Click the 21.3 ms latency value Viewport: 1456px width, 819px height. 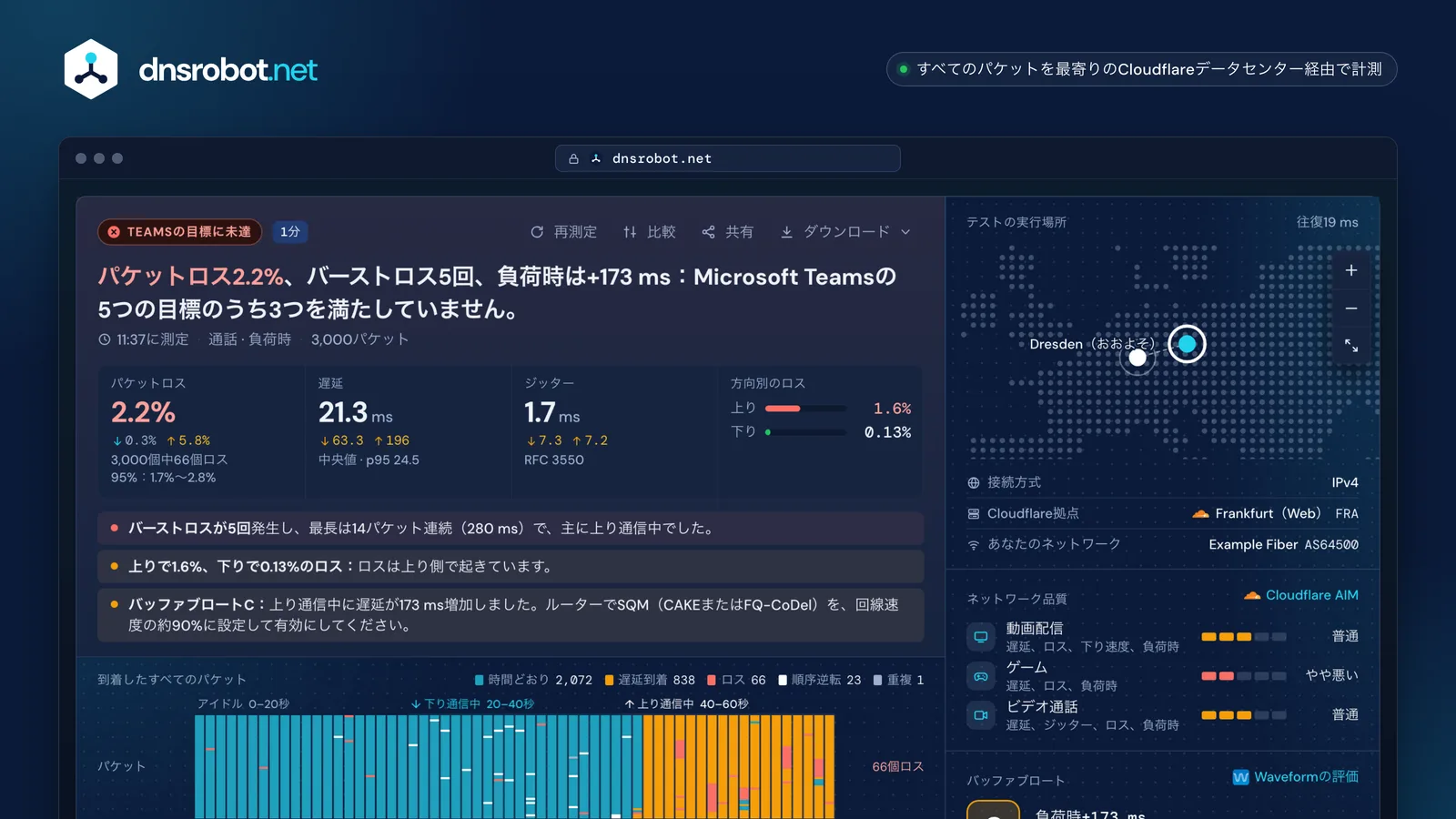pyautogui.click(x=355, y=412)
